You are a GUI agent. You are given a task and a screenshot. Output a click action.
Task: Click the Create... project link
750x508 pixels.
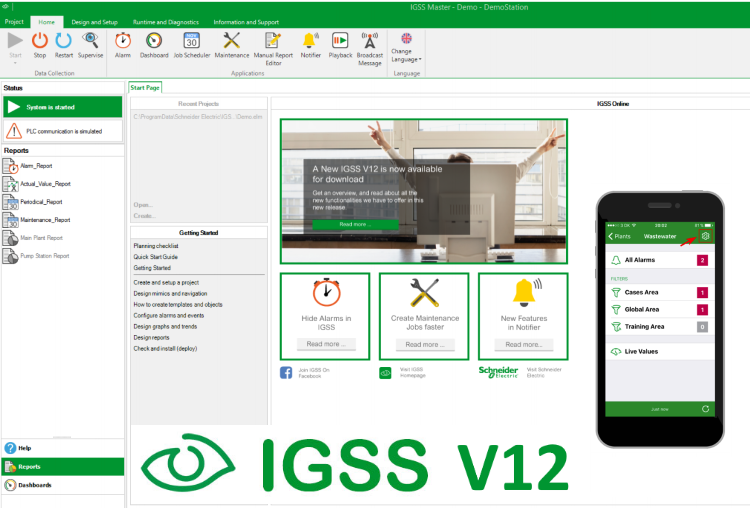tap(144, 216)
